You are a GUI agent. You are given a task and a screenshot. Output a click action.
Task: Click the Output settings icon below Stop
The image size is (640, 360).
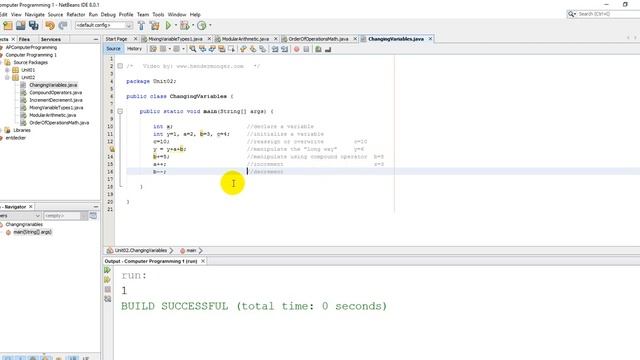[108, 299]
